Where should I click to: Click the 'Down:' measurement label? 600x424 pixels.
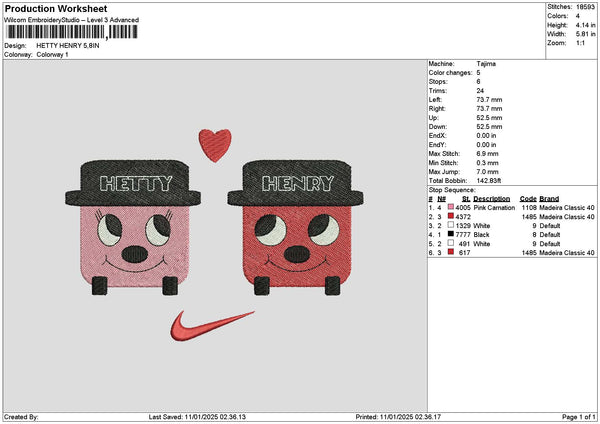437,127
